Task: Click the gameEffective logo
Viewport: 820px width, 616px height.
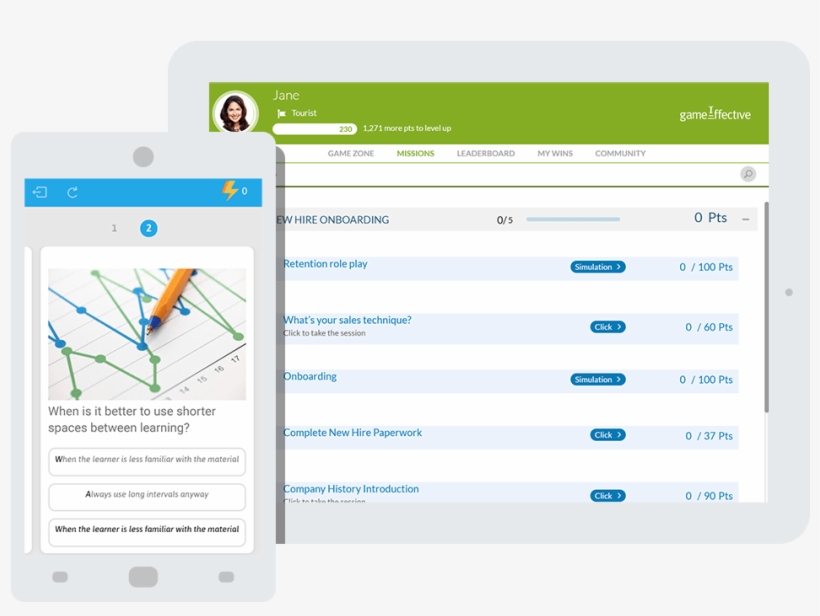Action: point(714,113)
